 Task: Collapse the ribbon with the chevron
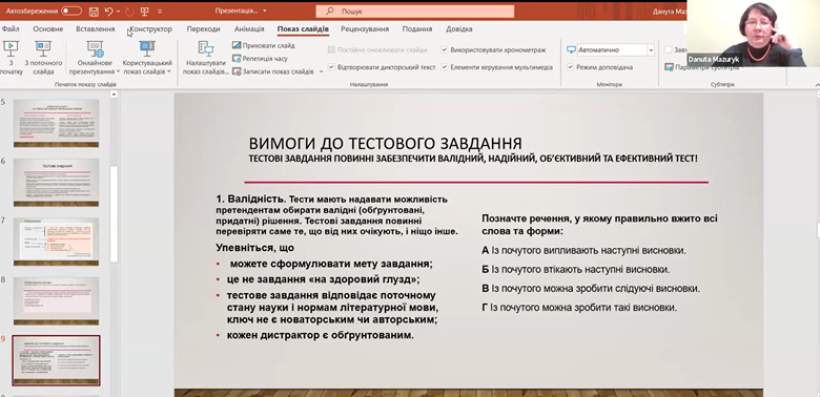pyautogui.click(x=816, y=85)
